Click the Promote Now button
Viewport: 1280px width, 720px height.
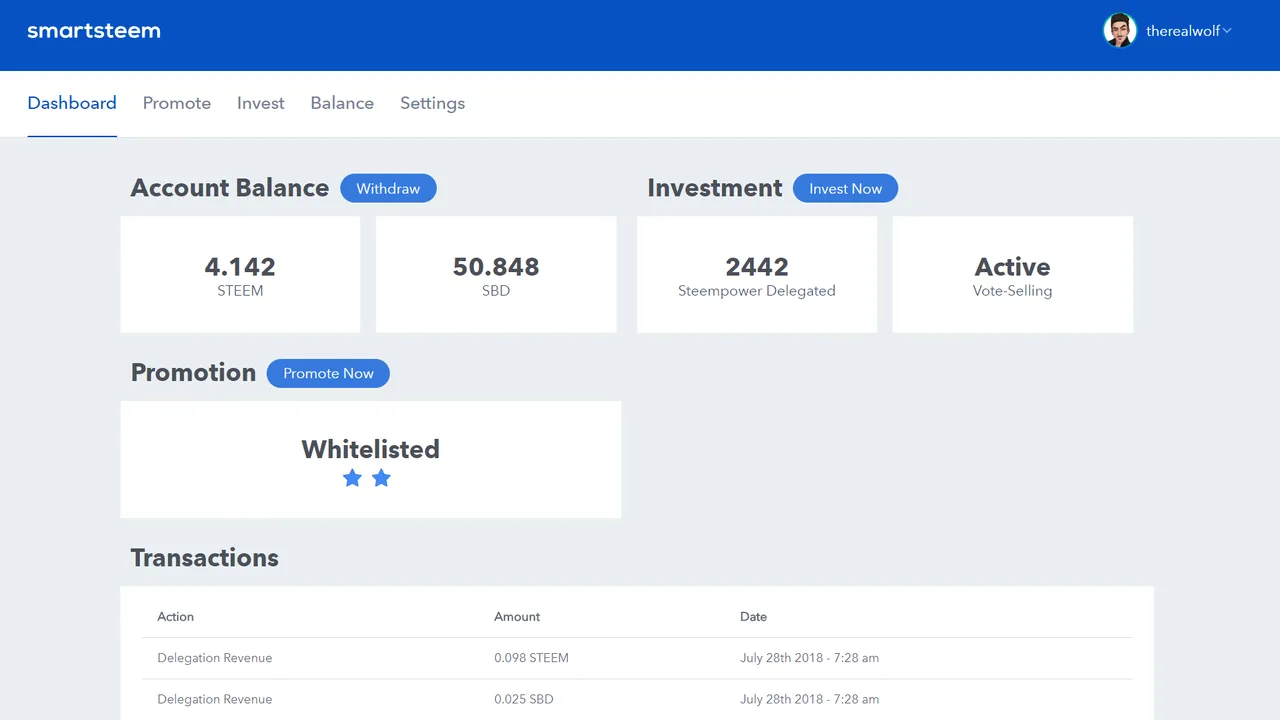click(x=328, y=373)
